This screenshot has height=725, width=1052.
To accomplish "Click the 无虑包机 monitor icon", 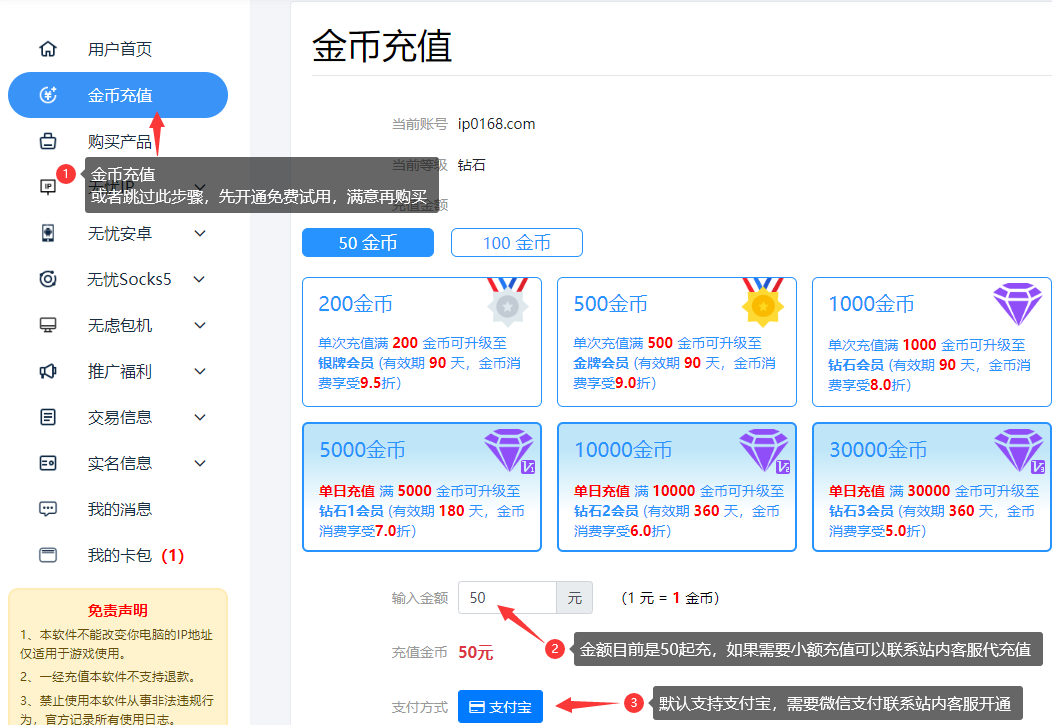I will coord(48,325).
